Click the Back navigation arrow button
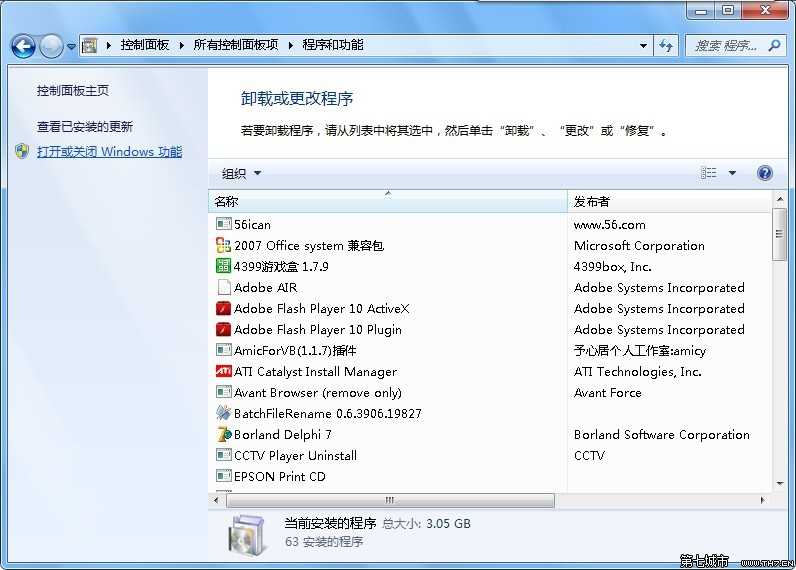The width and height of the screenshot is (796, 570). [23, 47]
